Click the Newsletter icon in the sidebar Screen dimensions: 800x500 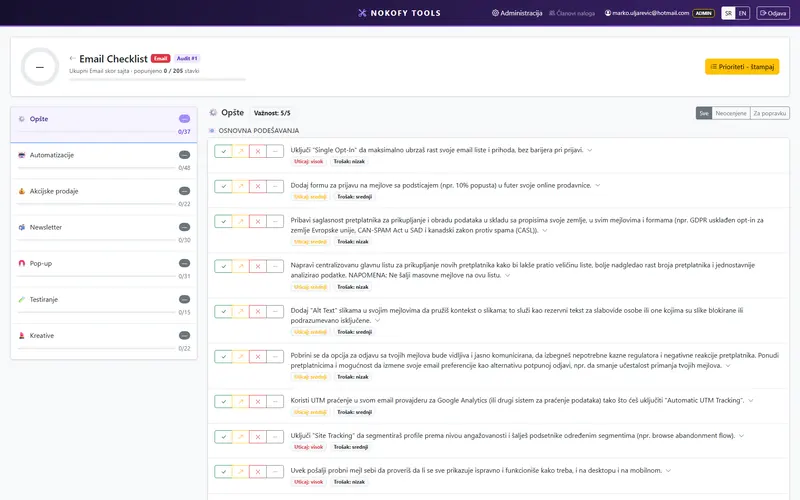[x=21, y=228]
